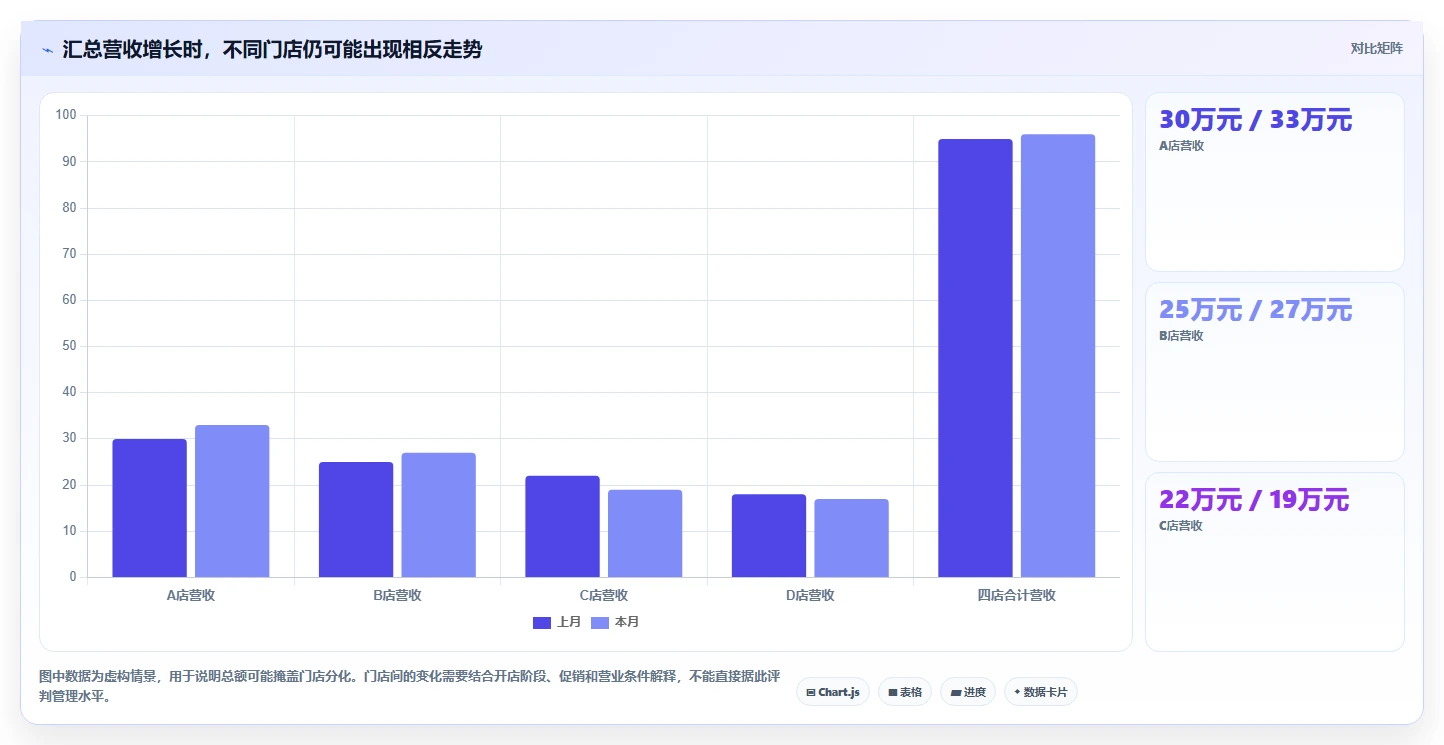1444x745 pixels.
Task: Click the D店营收 本月 bar
Action: click(852, 538)
